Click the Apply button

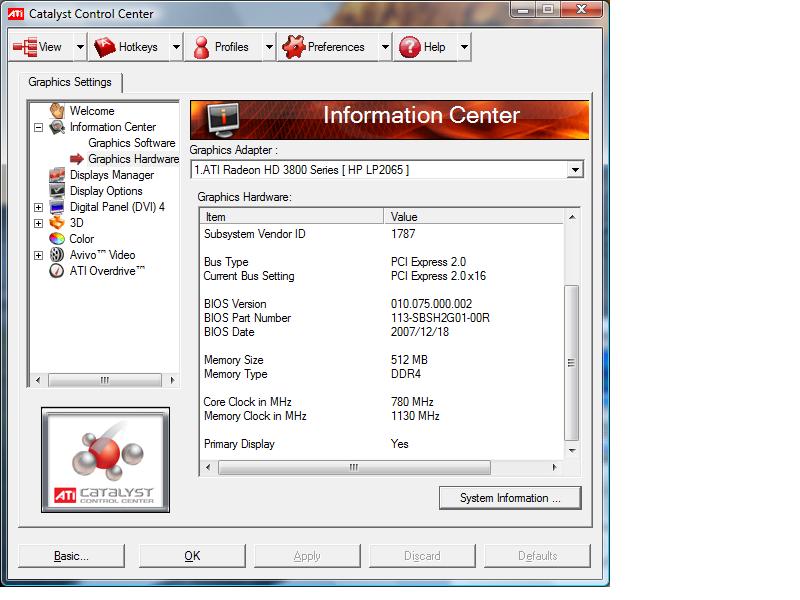tap(307, 556)
